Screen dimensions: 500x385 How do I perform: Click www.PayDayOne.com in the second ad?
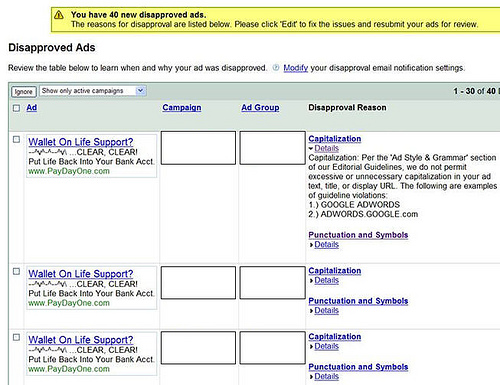(x=69, y=303)
